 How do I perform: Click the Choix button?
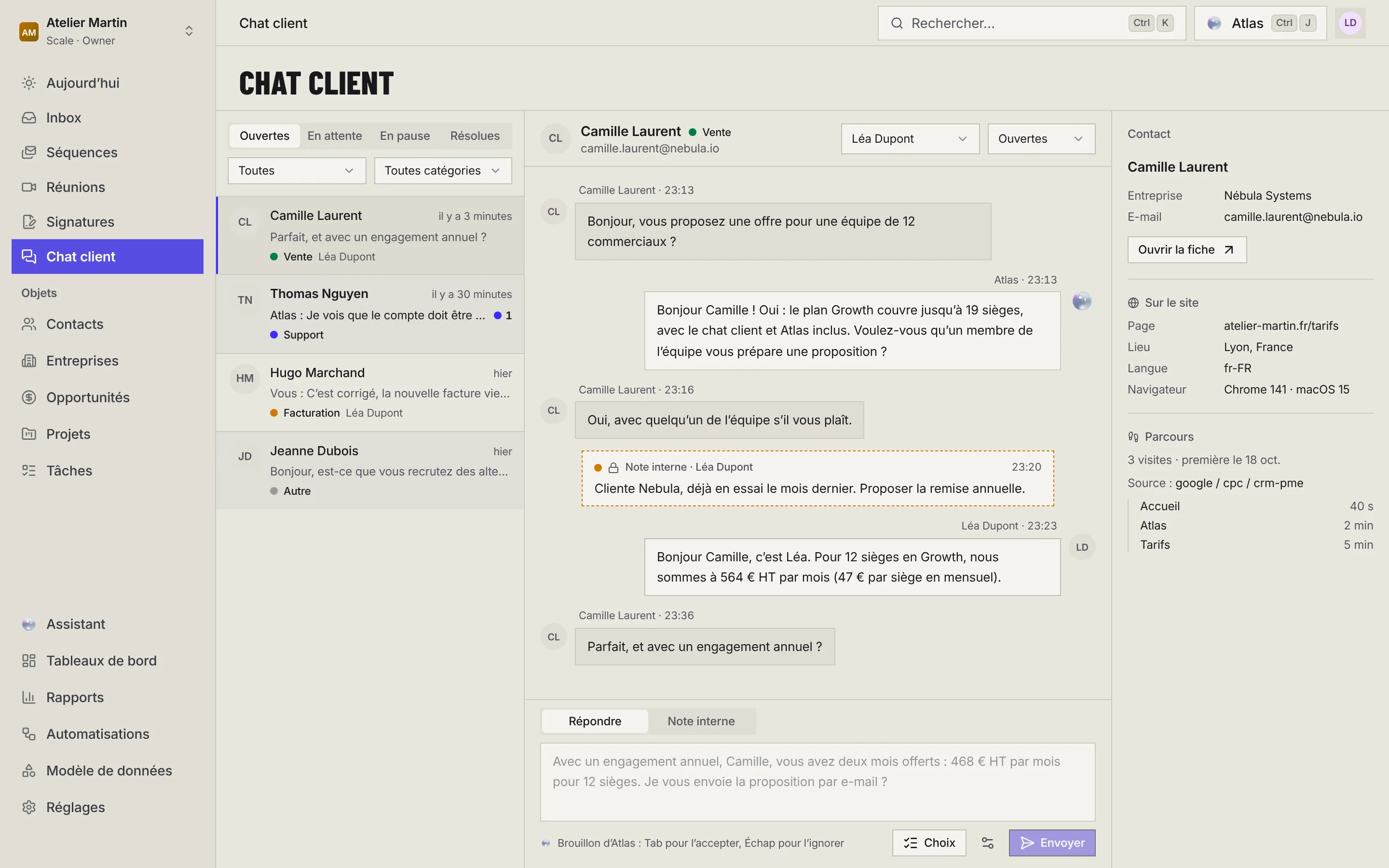(929, 843)
